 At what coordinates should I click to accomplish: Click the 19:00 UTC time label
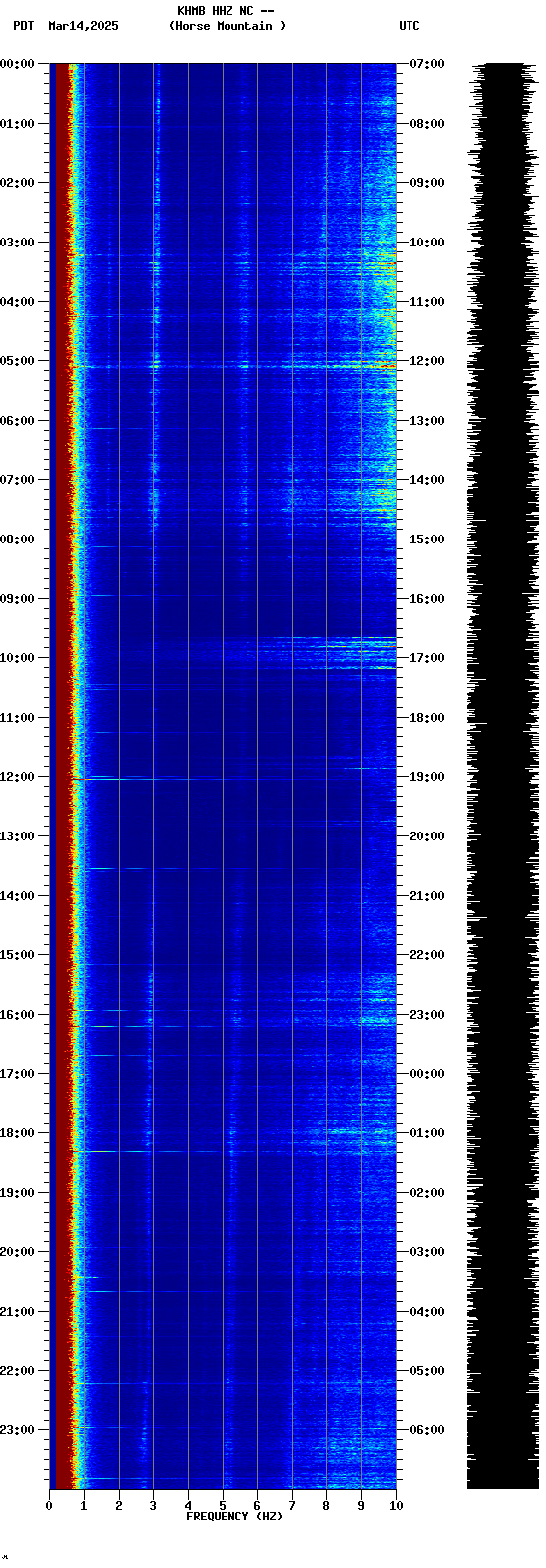click(x=427, y=777)
